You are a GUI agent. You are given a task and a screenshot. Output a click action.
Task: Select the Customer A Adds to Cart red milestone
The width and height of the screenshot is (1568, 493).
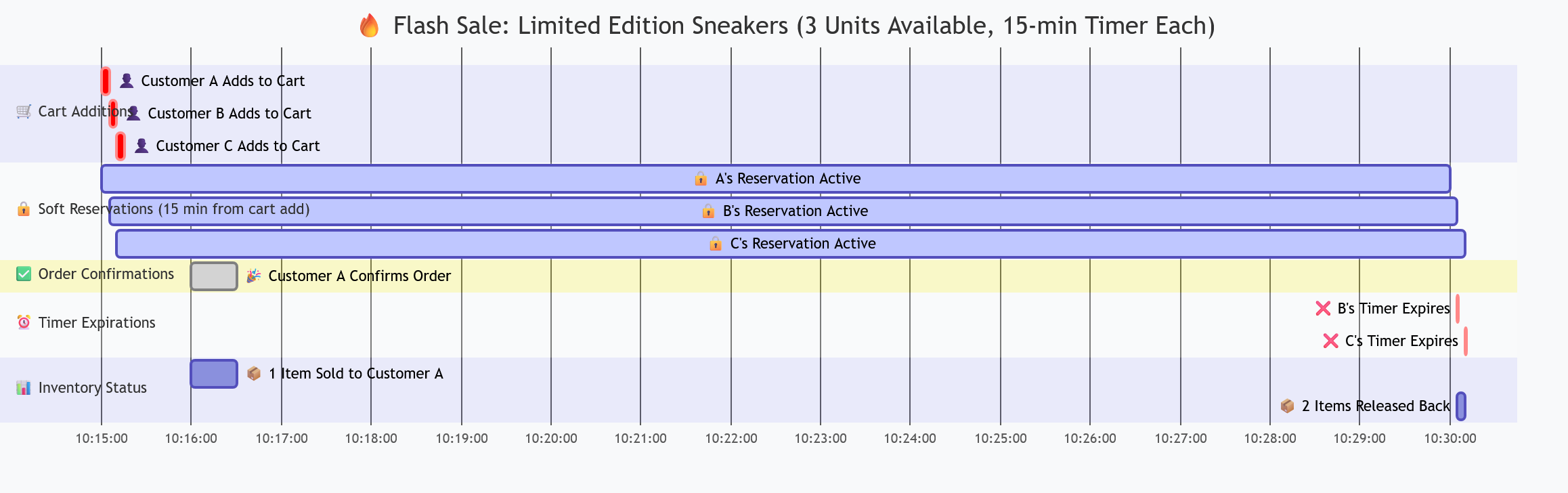[x=106, y=81]
